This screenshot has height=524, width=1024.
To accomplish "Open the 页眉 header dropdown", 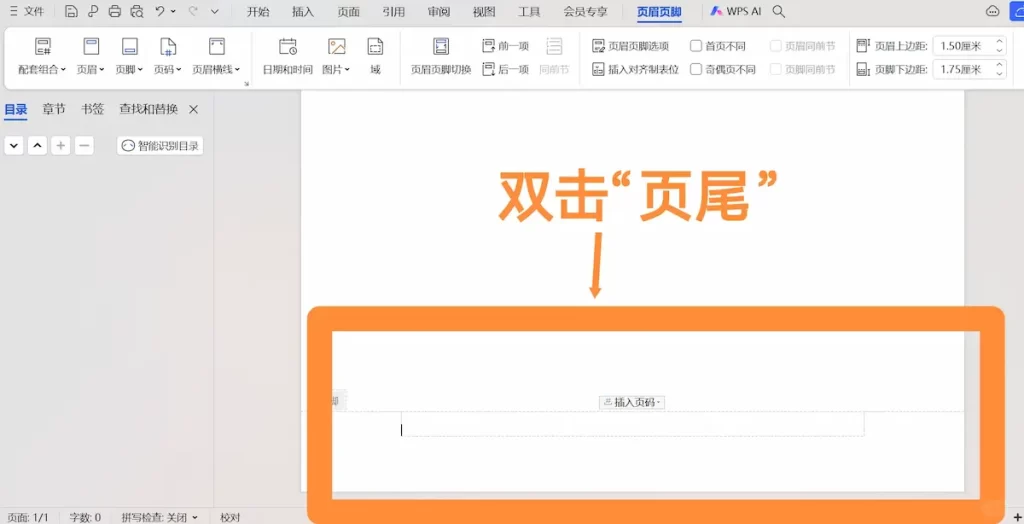I will point(91,56).
